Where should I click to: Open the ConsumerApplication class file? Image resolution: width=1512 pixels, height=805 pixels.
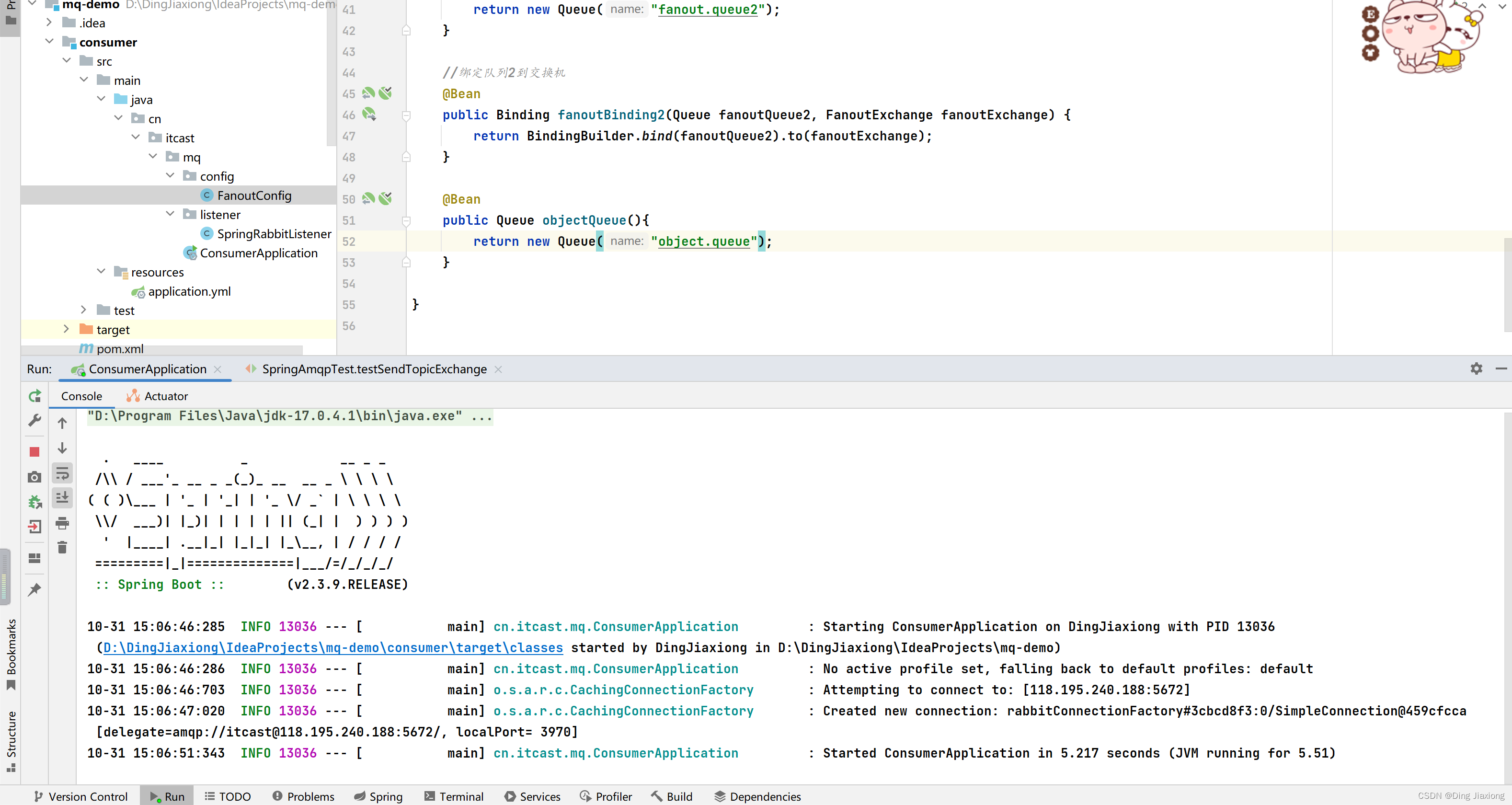[258, 253]
